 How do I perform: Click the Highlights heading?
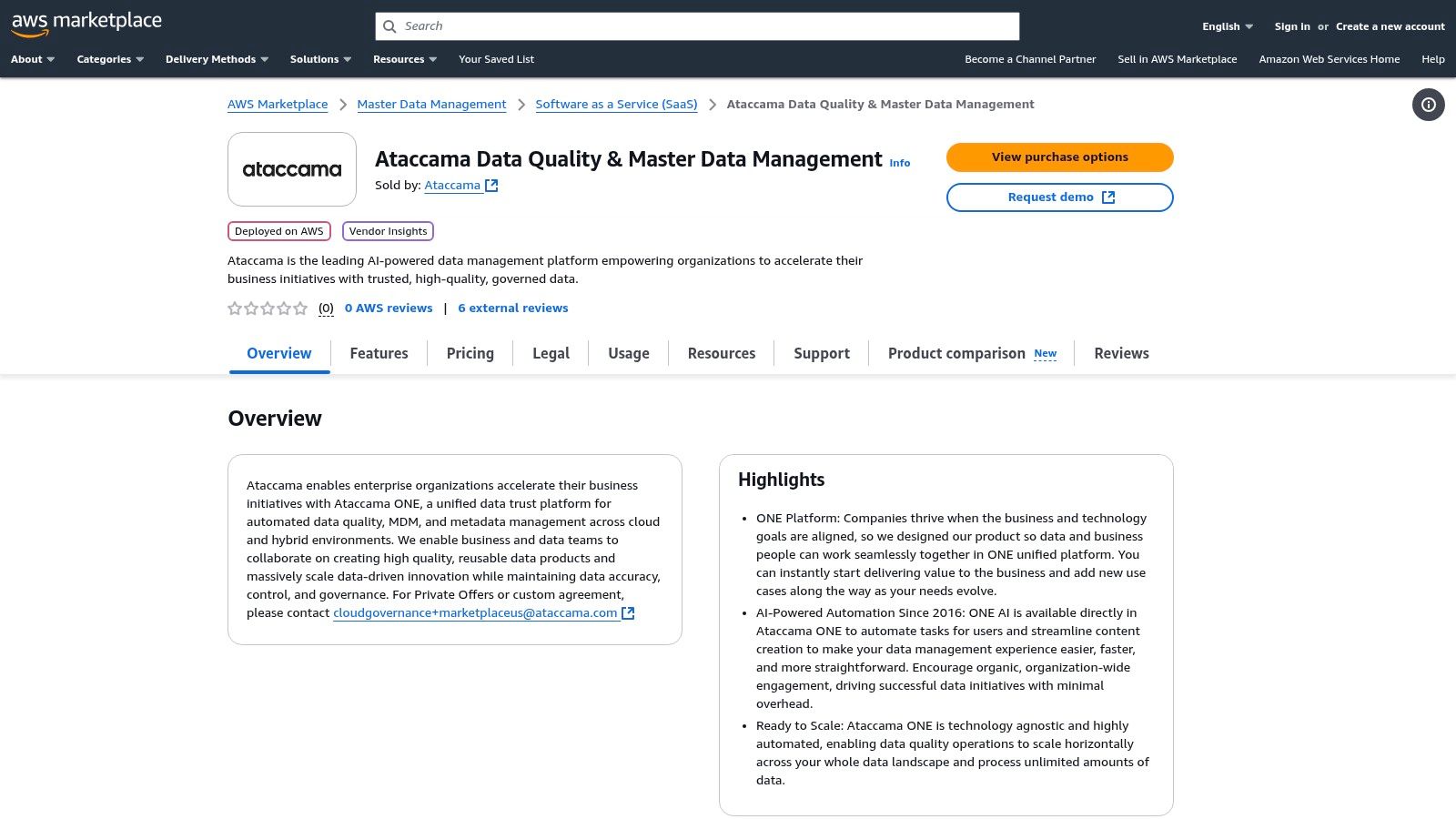[781, 480]
